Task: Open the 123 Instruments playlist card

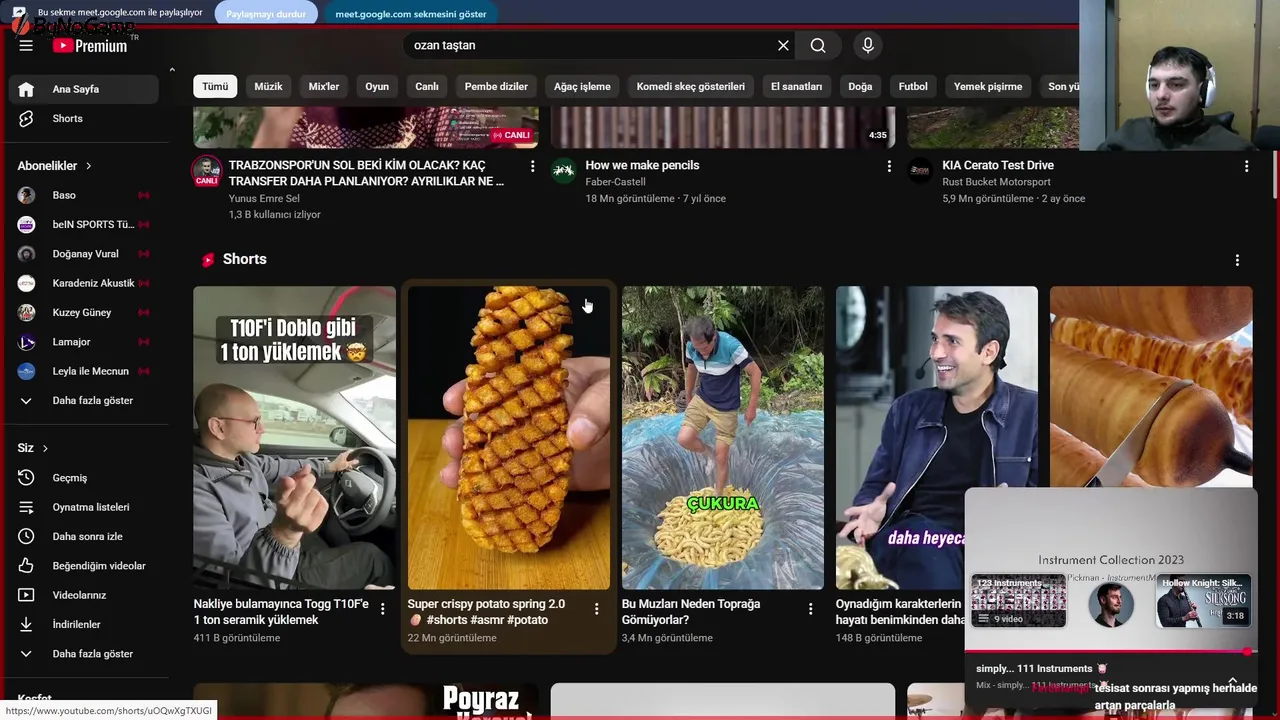Action: coord(1019,601)
